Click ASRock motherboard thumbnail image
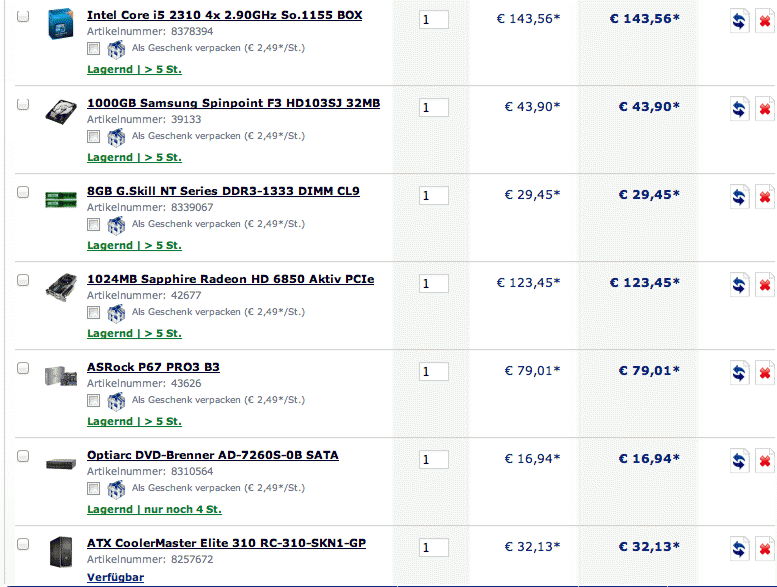Viewport: 777px width, 587px height. click(x=61, y=376)
